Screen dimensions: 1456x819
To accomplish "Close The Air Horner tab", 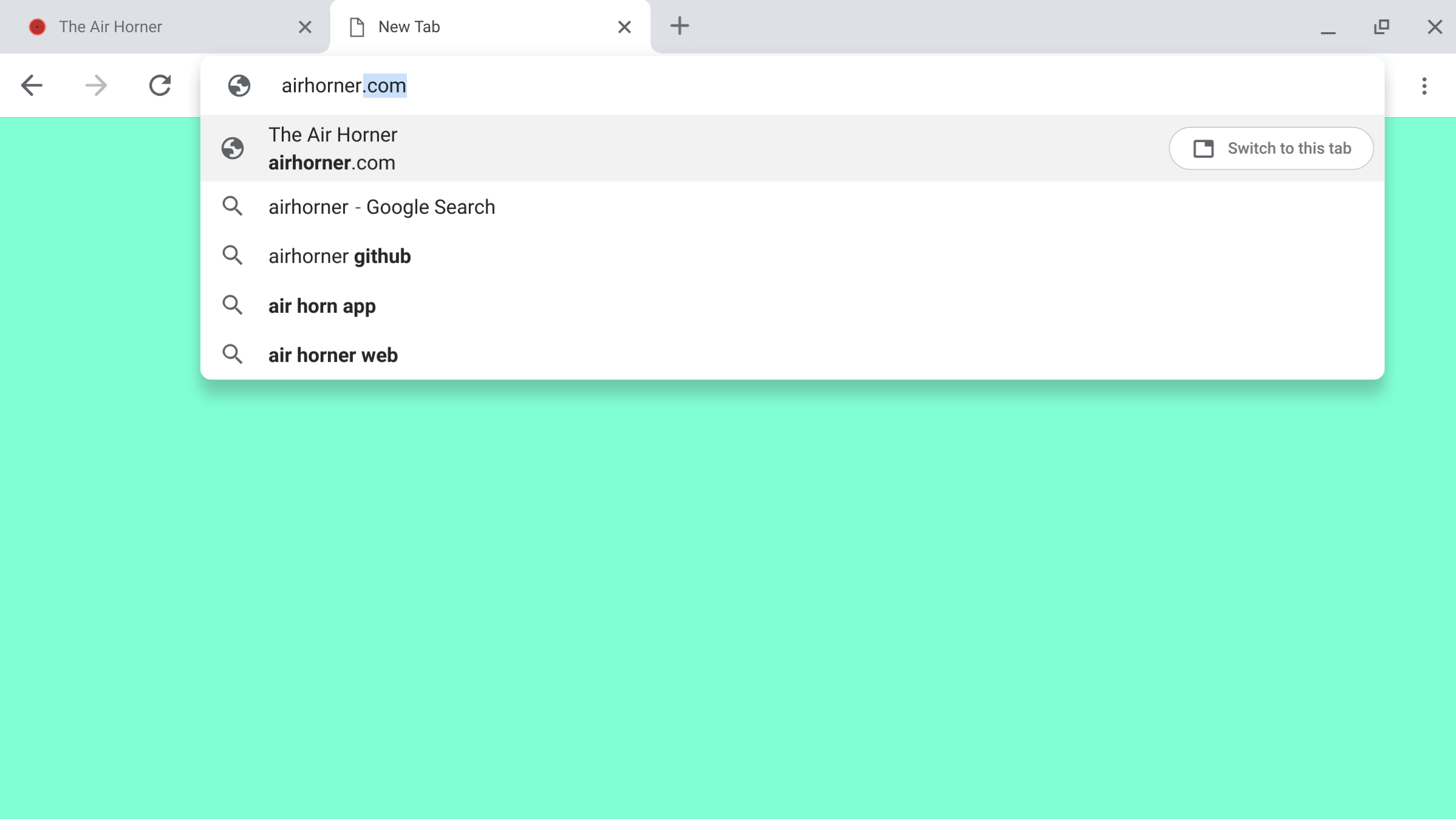I will (305, 27).
